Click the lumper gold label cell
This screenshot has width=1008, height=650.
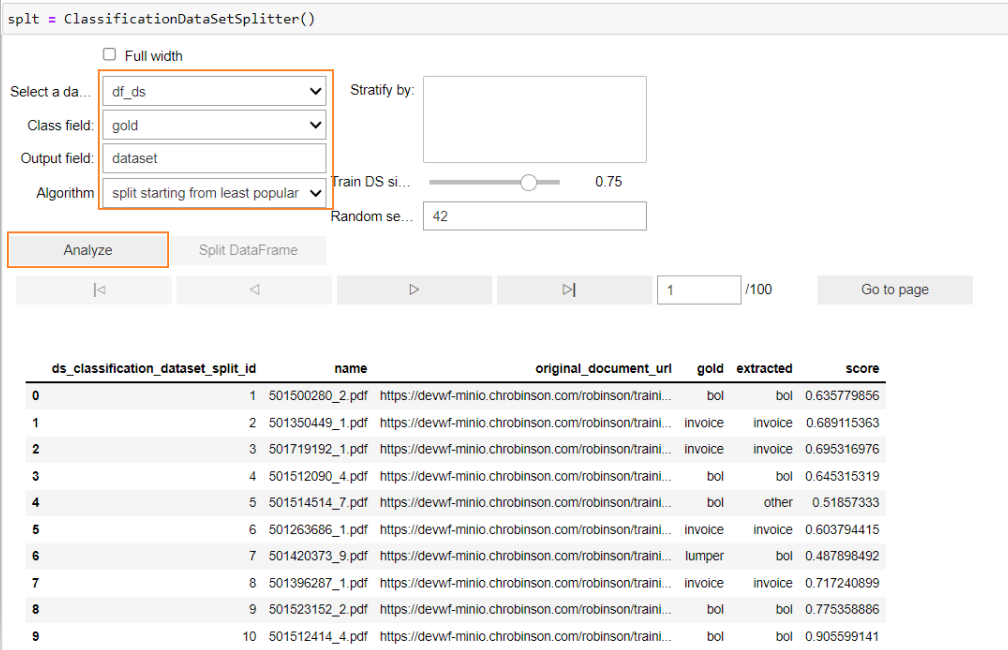(704, 556)
